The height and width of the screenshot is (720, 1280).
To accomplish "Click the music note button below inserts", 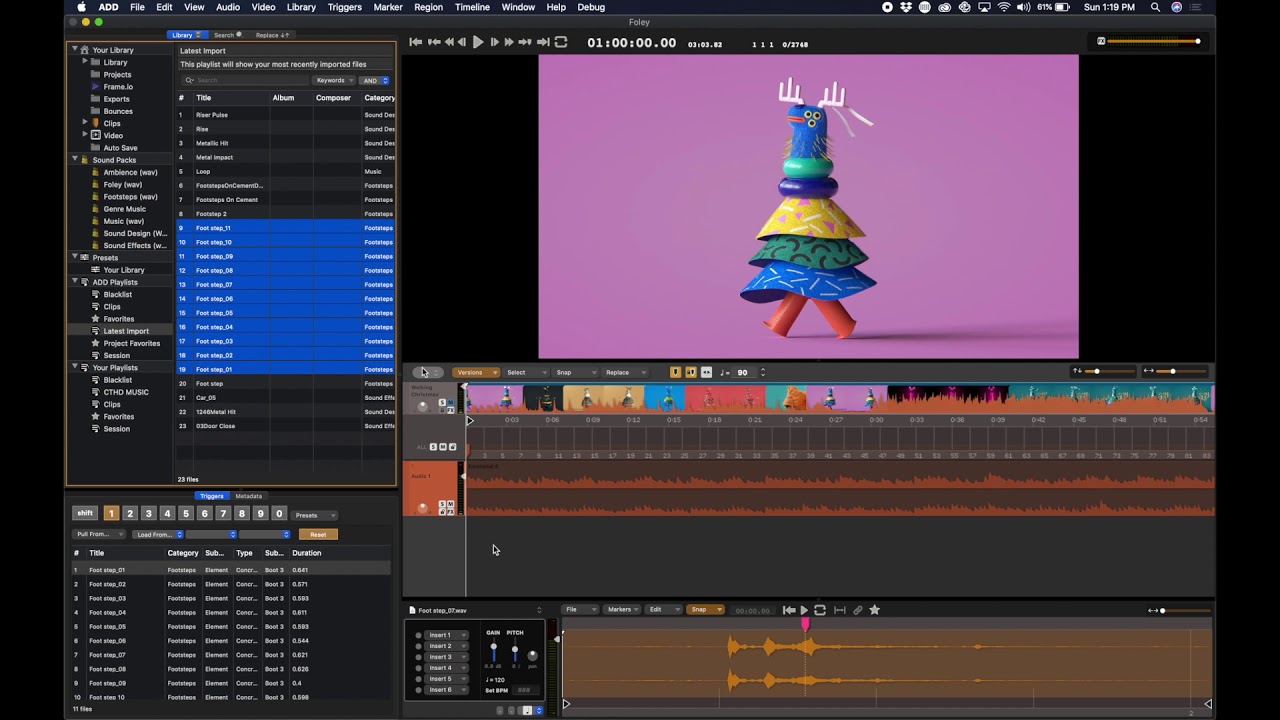I will (528, 711).
